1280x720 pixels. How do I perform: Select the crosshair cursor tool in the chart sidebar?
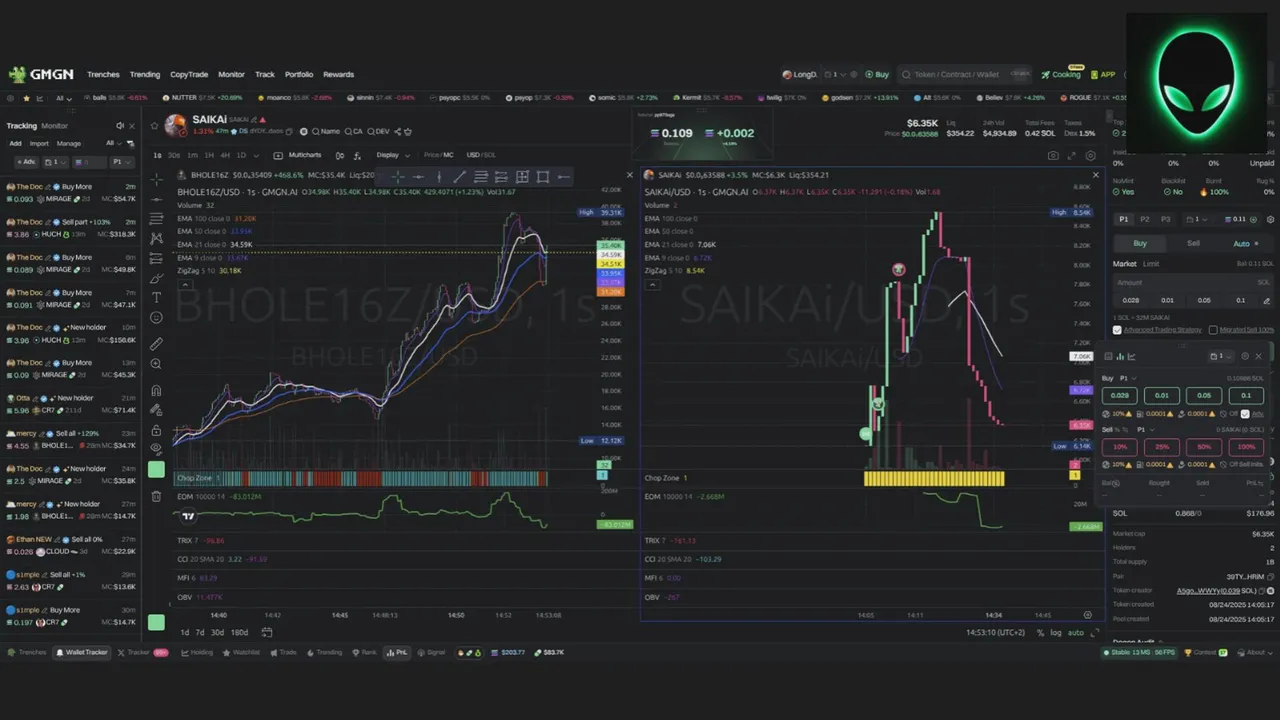click(x=156, y=178)
